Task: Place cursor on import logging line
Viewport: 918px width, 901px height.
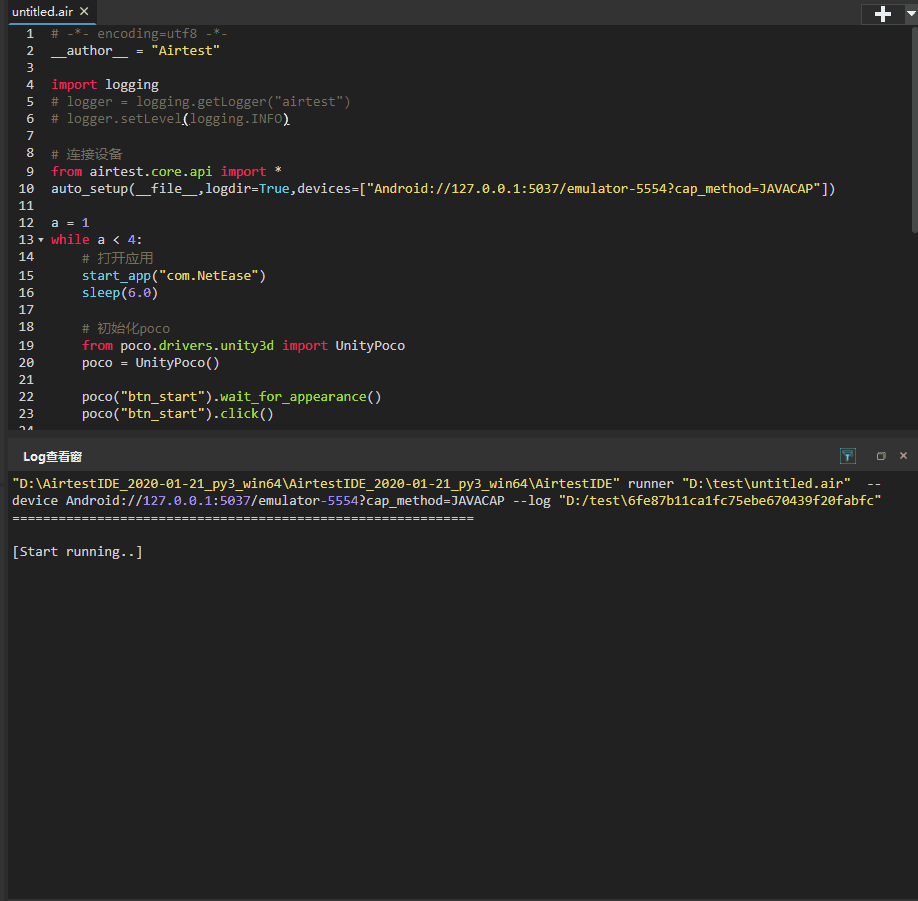Action: (x=105, y=85)
